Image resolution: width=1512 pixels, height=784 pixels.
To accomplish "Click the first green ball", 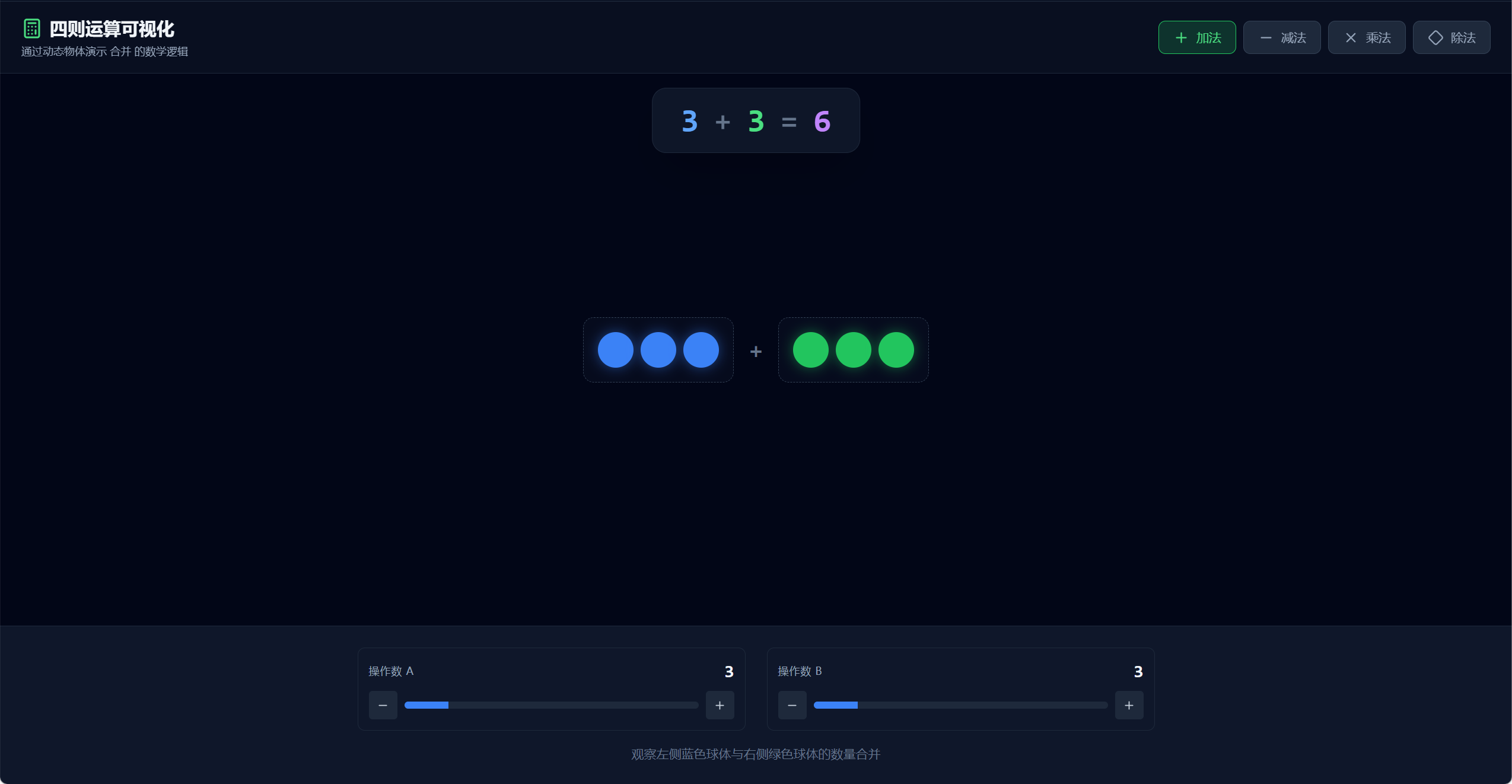I will (810, 350).
